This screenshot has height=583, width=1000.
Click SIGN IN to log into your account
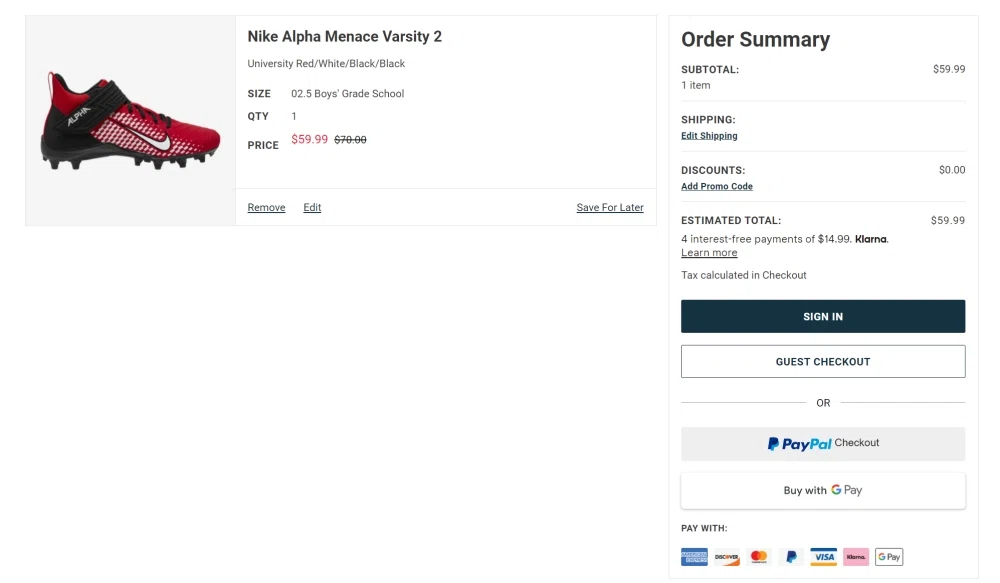click(x=822, y=316)
